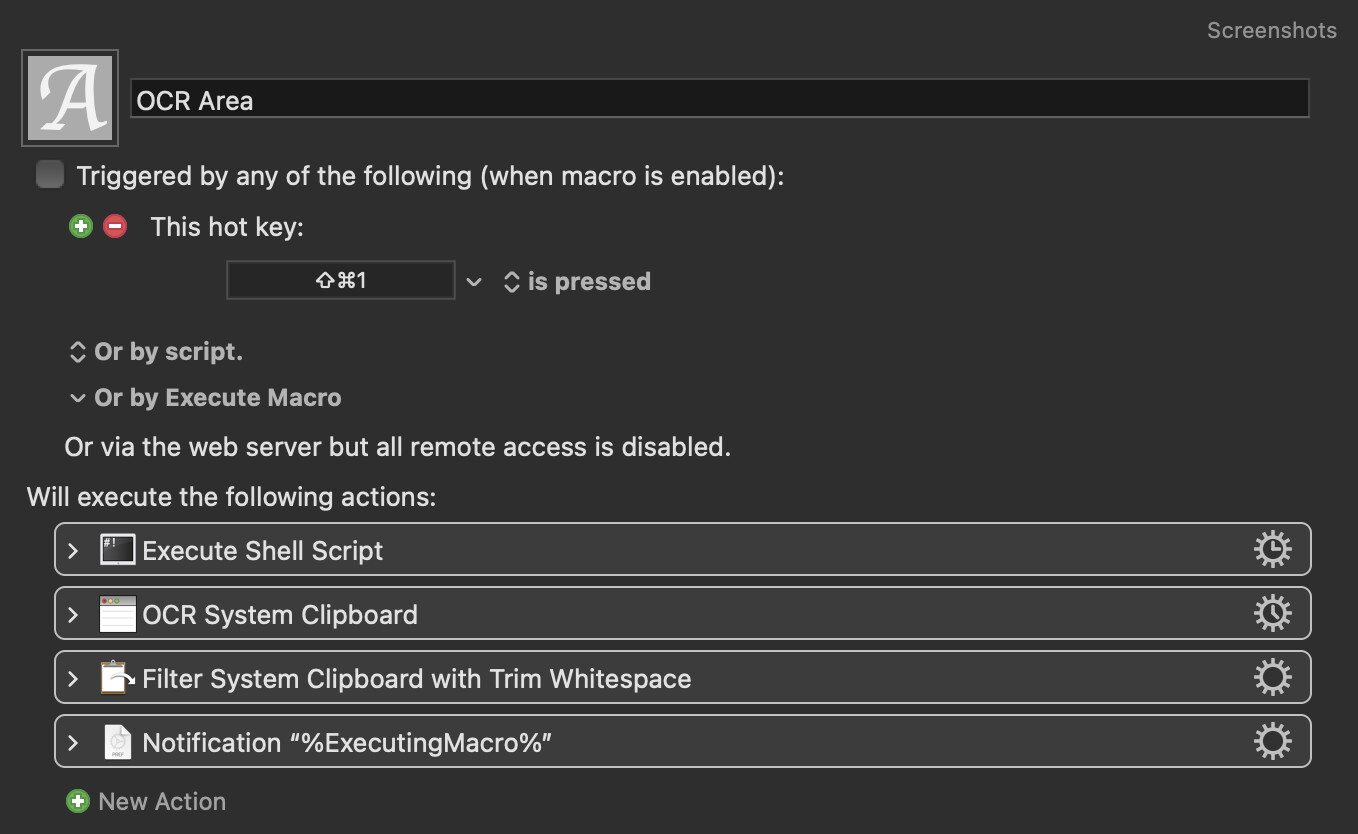Click the gear on OCR System Clipboard action
This screenshot has width=1358, height=834.
1272,614
